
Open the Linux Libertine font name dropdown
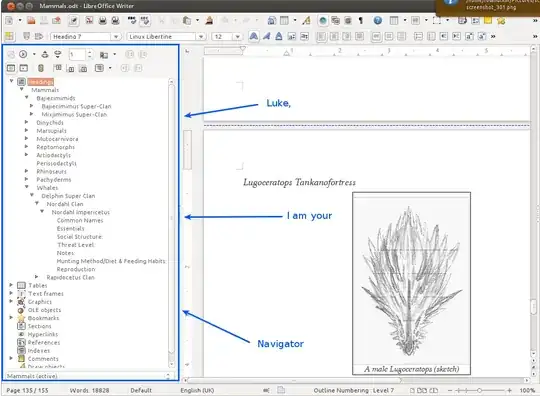(166, 37)
